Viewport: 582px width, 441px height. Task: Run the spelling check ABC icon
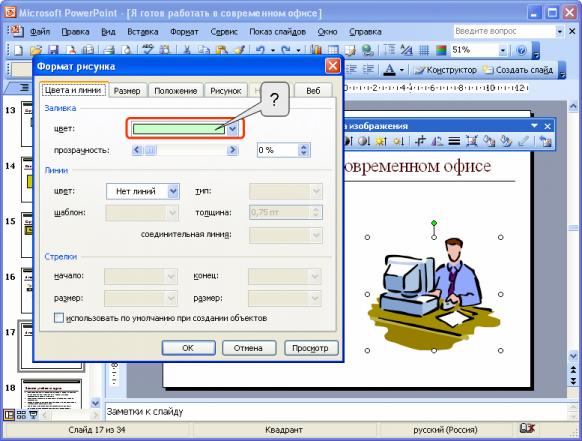pos(148,49)
